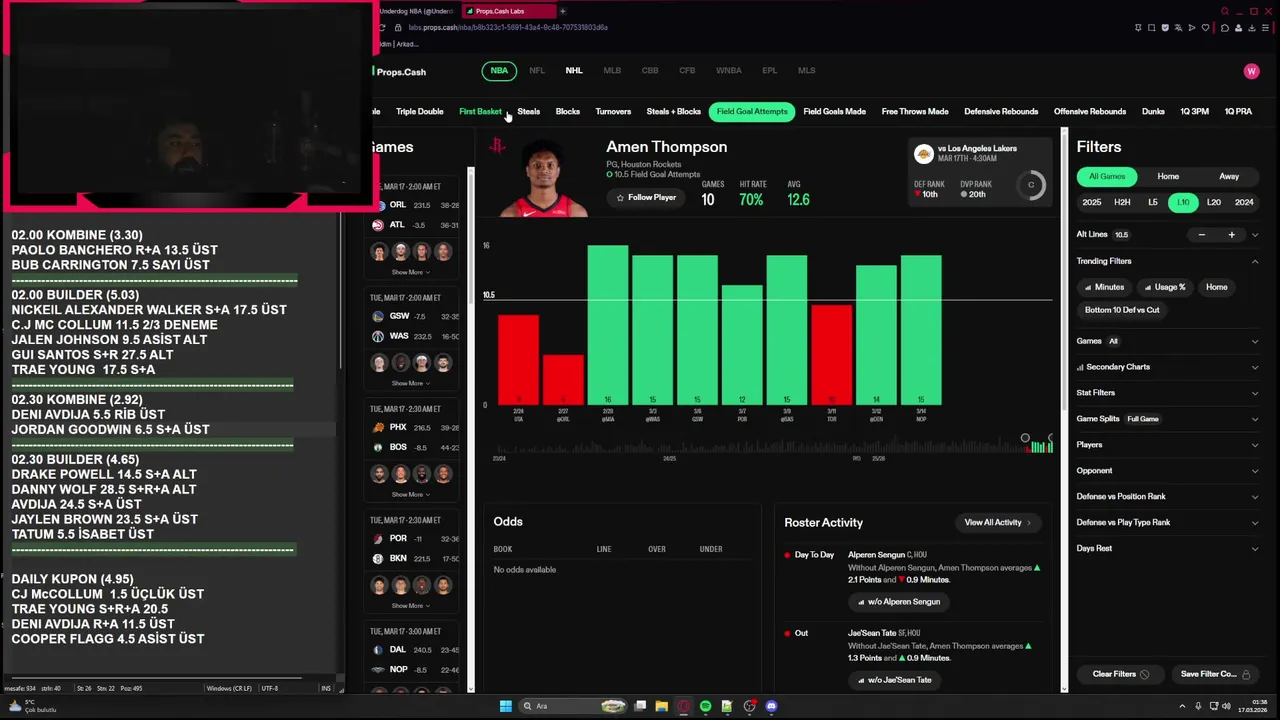1280x720 pixels.
Task: Select the Away games filter
Action: tap(1229, 177)
